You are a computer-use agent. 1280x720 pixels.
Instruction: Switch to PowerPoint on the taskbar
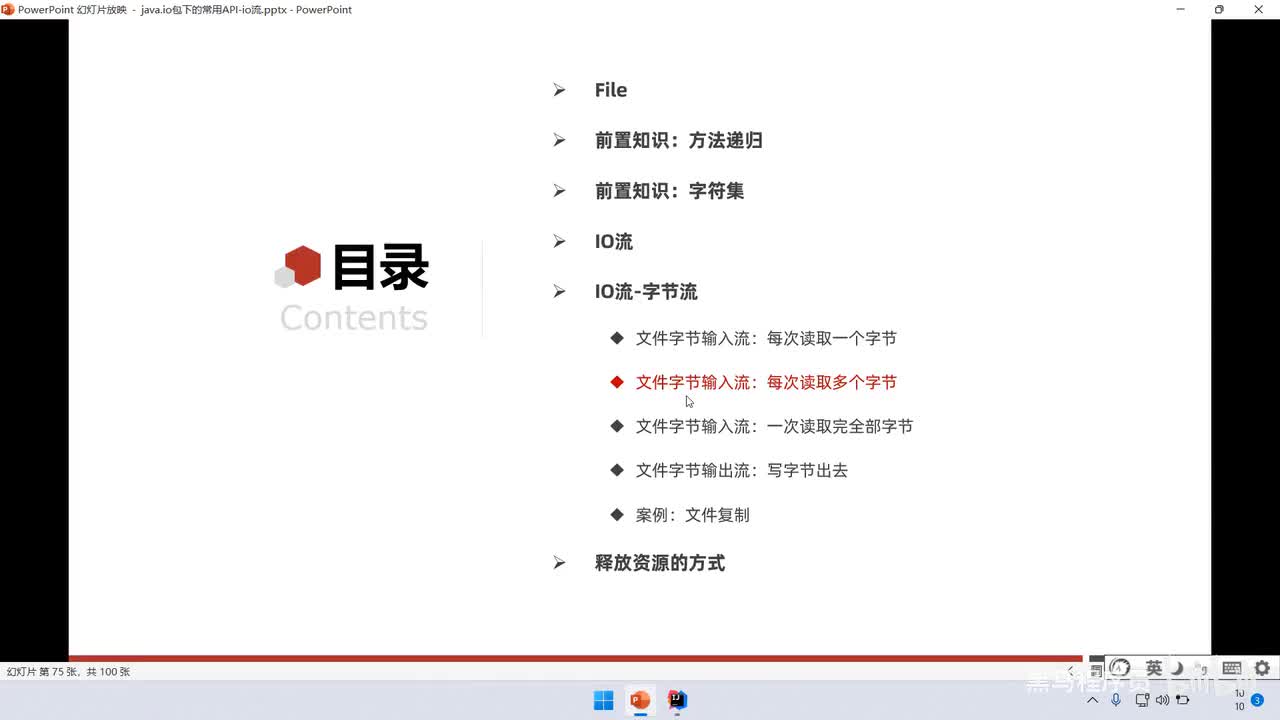click(640, 700)
